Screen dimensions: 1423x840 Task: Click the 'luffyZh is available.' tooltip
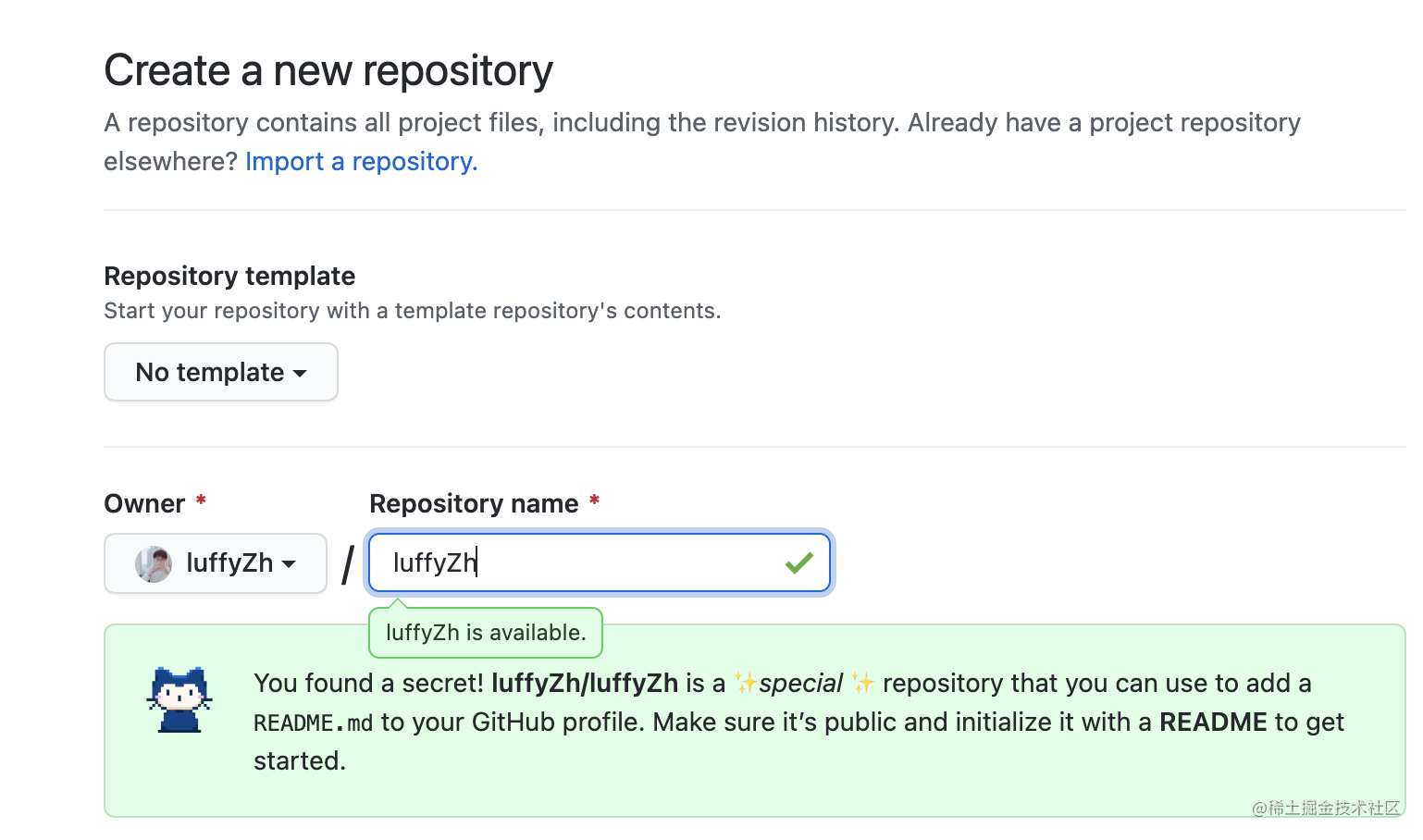coord(486,633)
